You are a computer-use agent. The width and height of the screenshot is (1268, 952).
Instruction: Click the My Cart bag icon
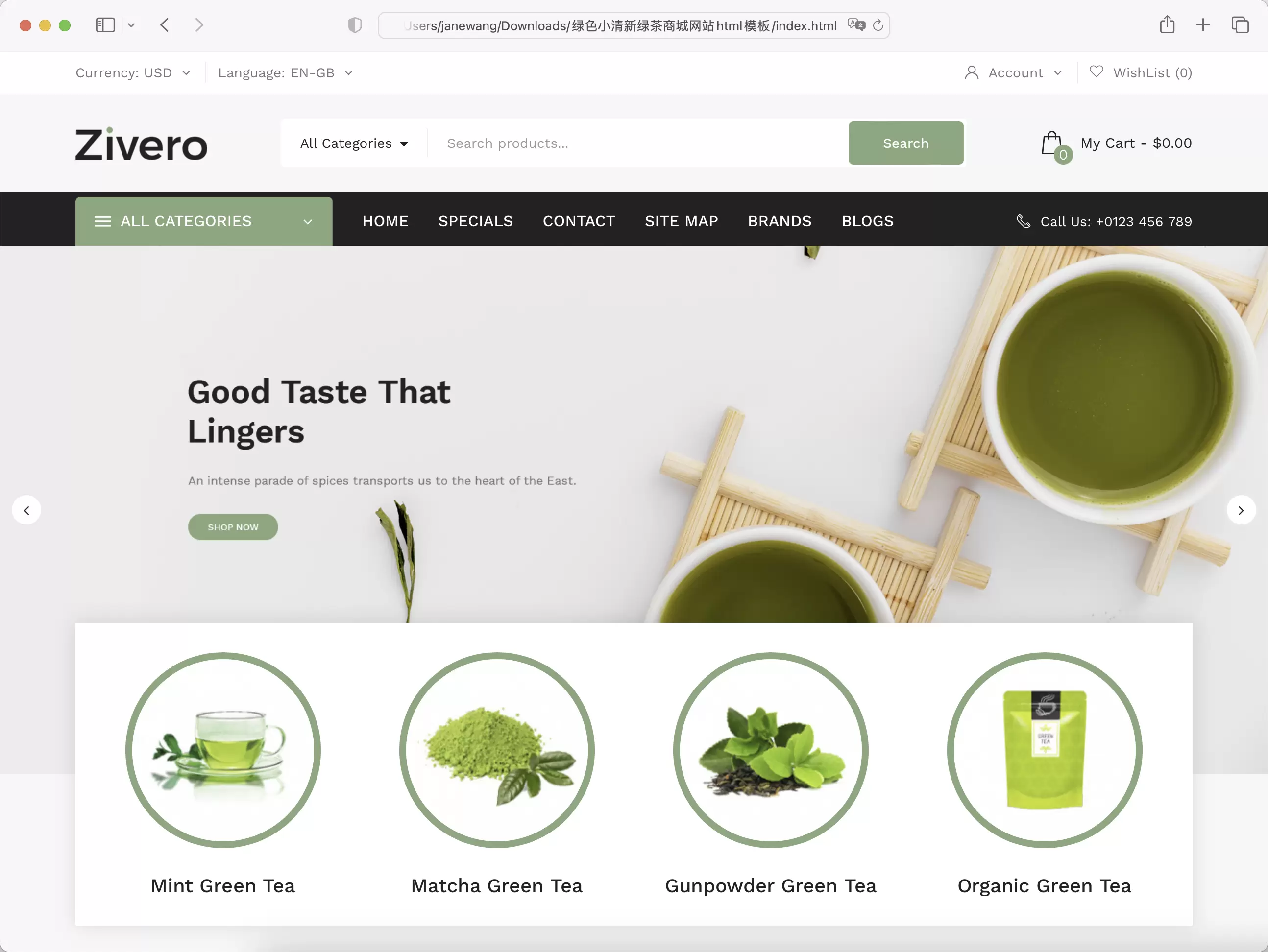pos(1053,143)
